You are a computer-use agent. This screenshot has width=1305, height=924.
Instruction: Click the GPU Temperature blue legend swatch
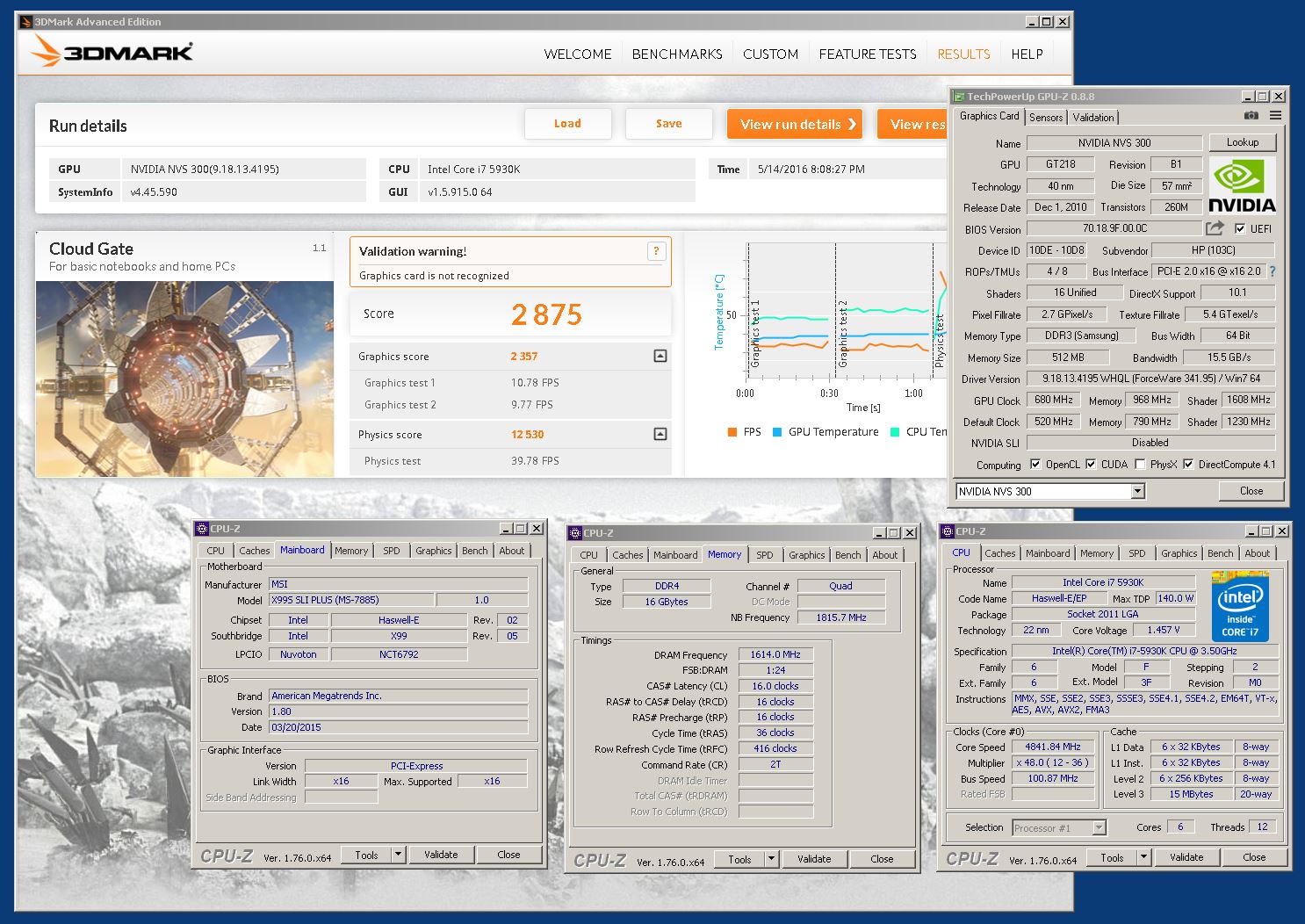point(777,432)
